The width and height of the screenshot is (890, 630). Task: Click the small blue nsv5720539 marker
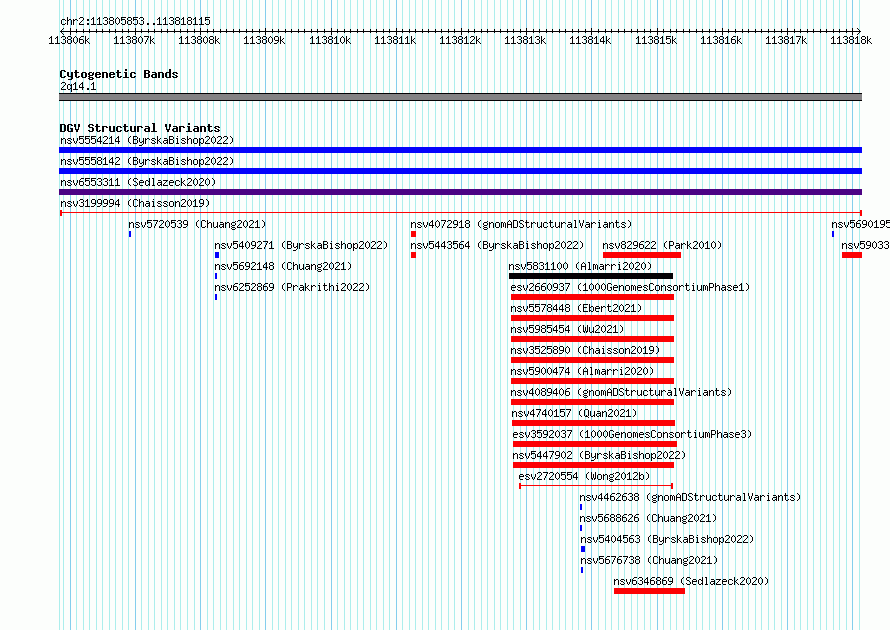tap(130, 234)
